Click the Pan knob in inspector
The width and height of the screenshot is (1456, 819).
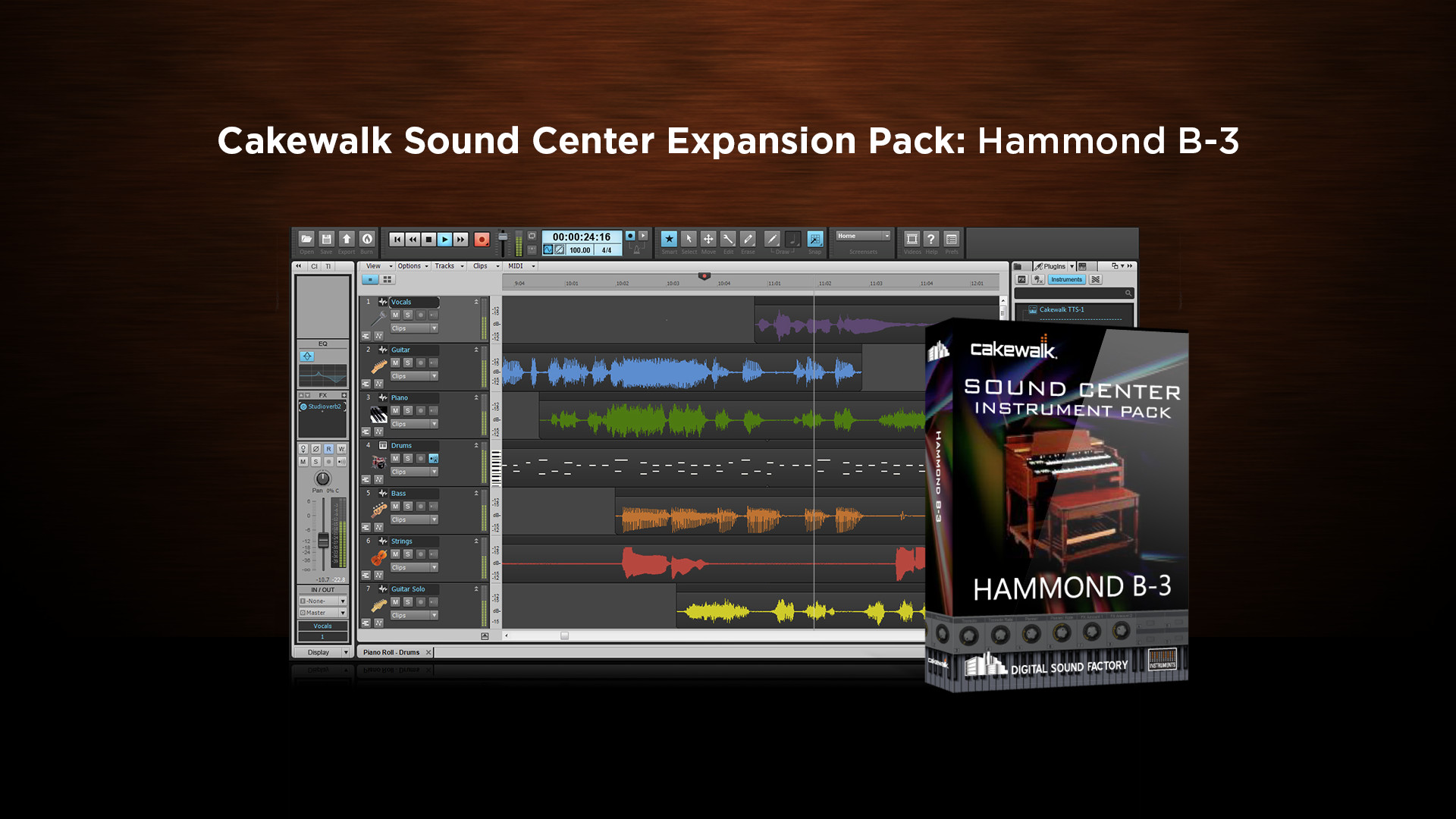323,479
